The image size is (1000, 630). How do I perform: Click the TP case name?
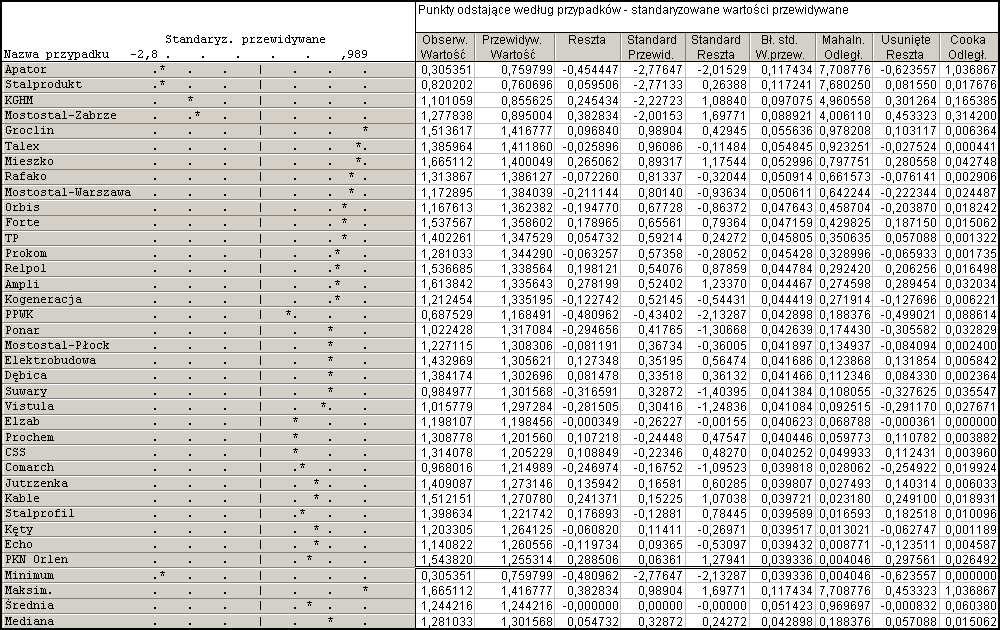click(x=11, y=238)
